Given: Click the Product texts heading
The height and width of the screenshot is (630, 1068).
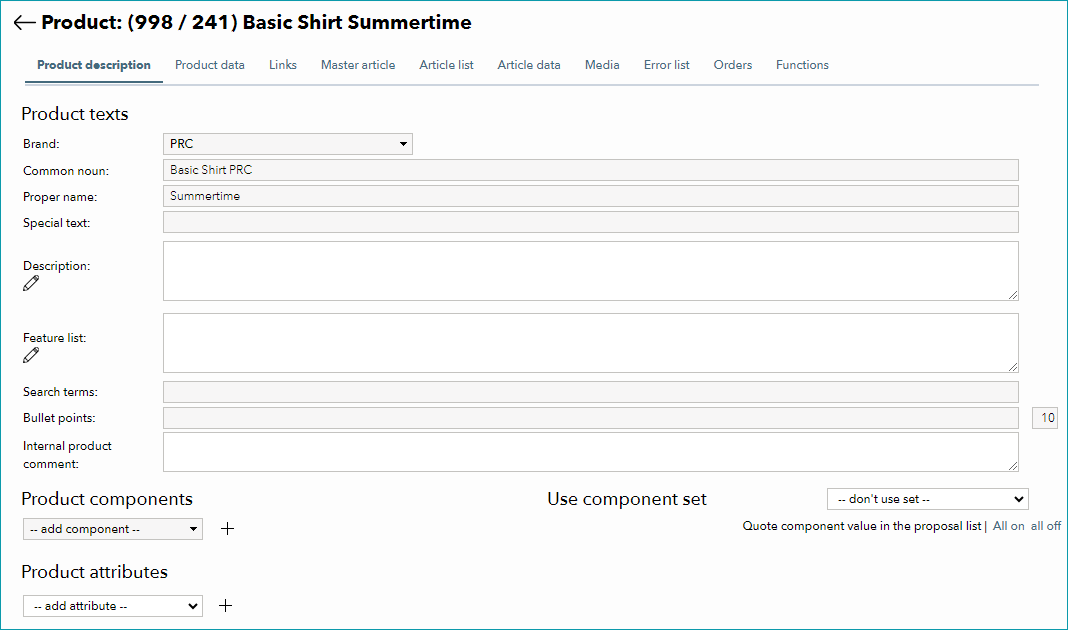Looking at the screenshot, I should [x=75, y=114].
